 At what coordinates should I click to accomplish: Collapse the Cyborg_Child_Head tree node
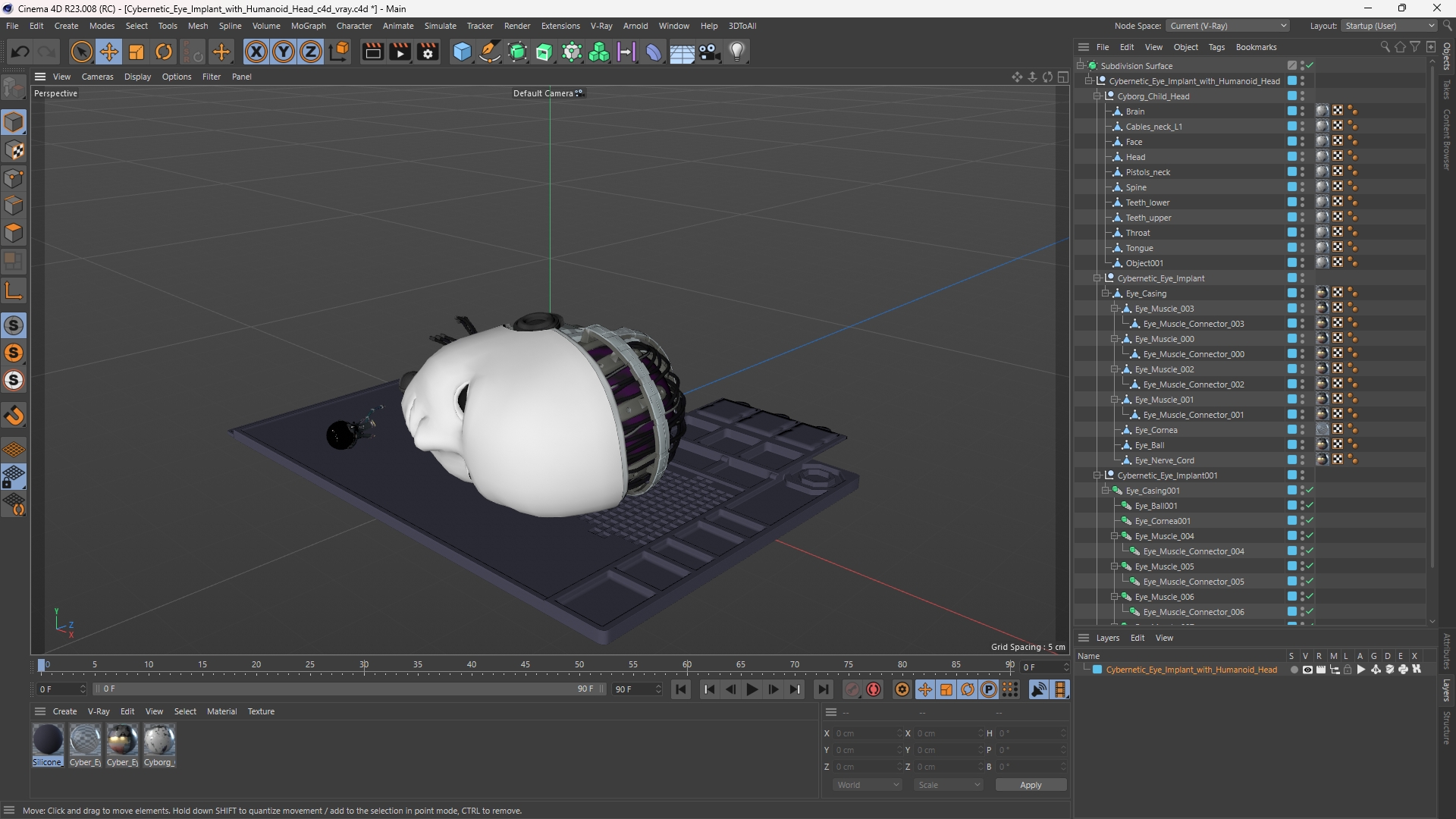(1097, 96)
